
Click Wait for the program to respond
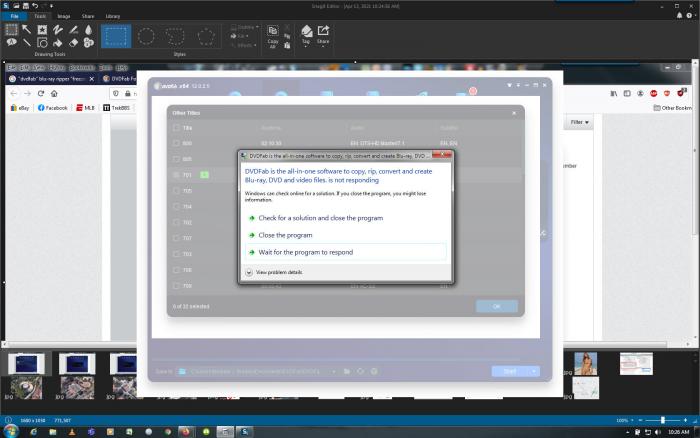coord(305,252)
